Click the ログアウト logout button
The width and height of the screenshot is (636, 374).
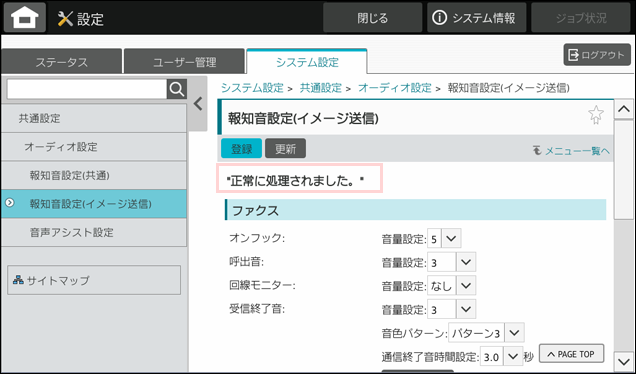(597, 55)
